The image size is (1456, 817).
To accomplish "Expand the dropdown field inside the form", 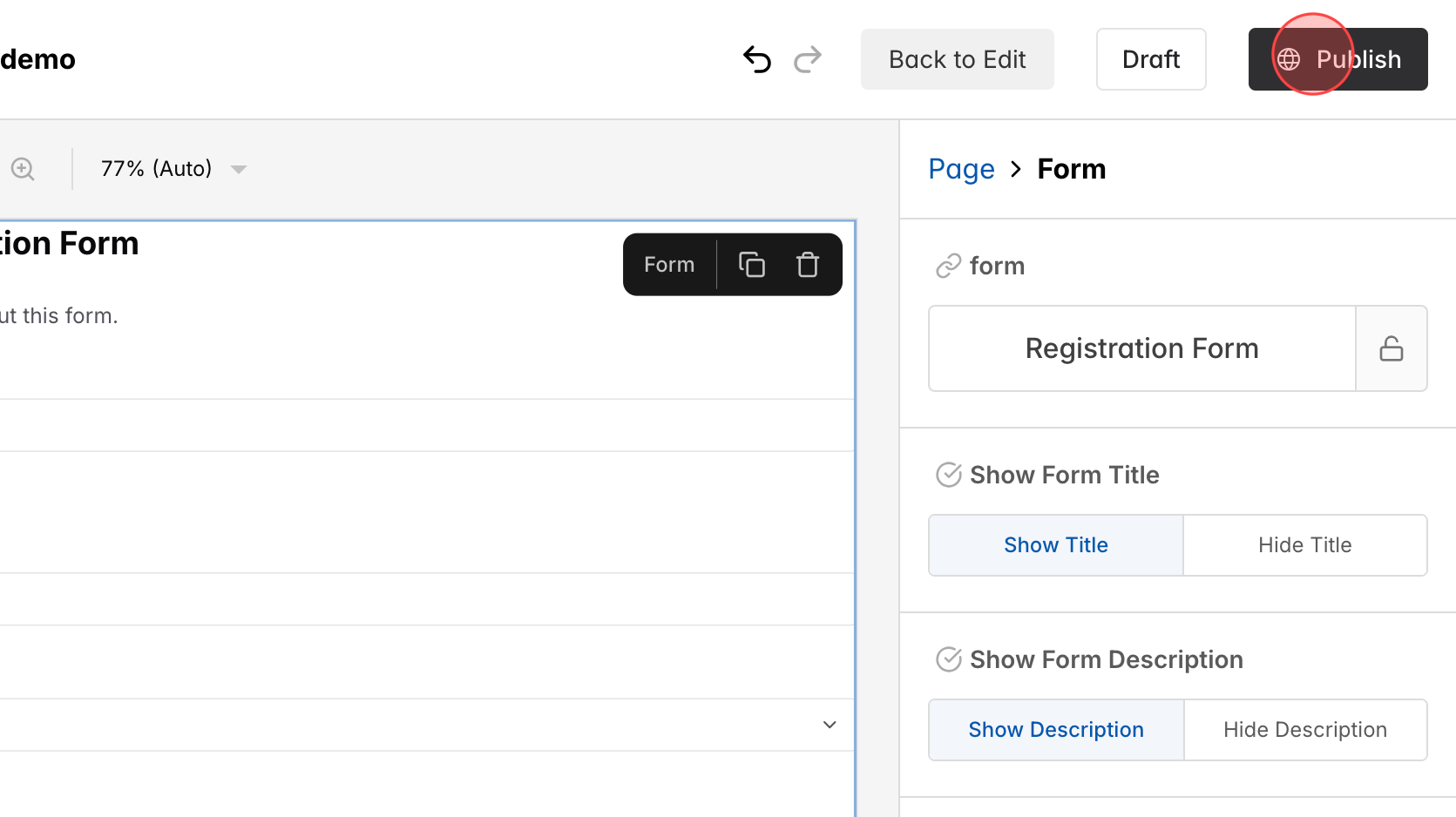I will (x=829, y=724).
